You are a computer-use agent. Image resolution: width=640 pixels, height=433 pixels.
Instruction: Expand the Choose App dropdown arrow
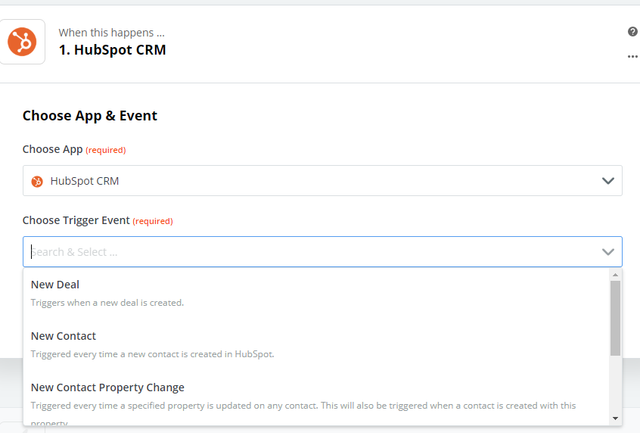click(608, 181)
